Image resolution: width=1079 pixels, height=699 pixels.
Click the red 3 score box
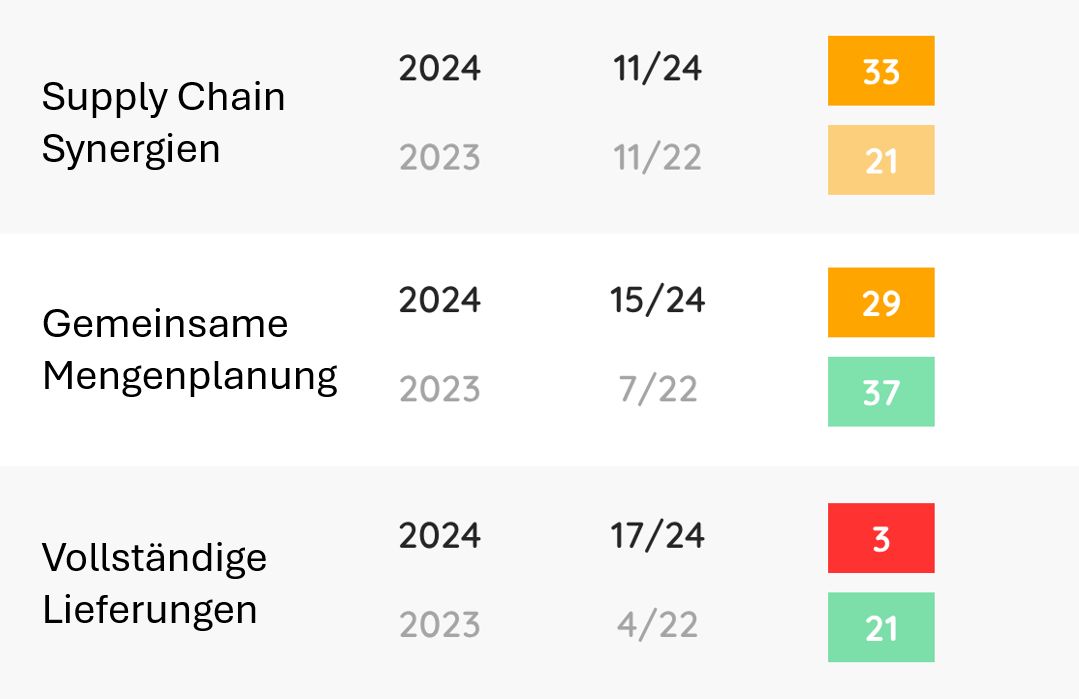[x=880, y=538]
